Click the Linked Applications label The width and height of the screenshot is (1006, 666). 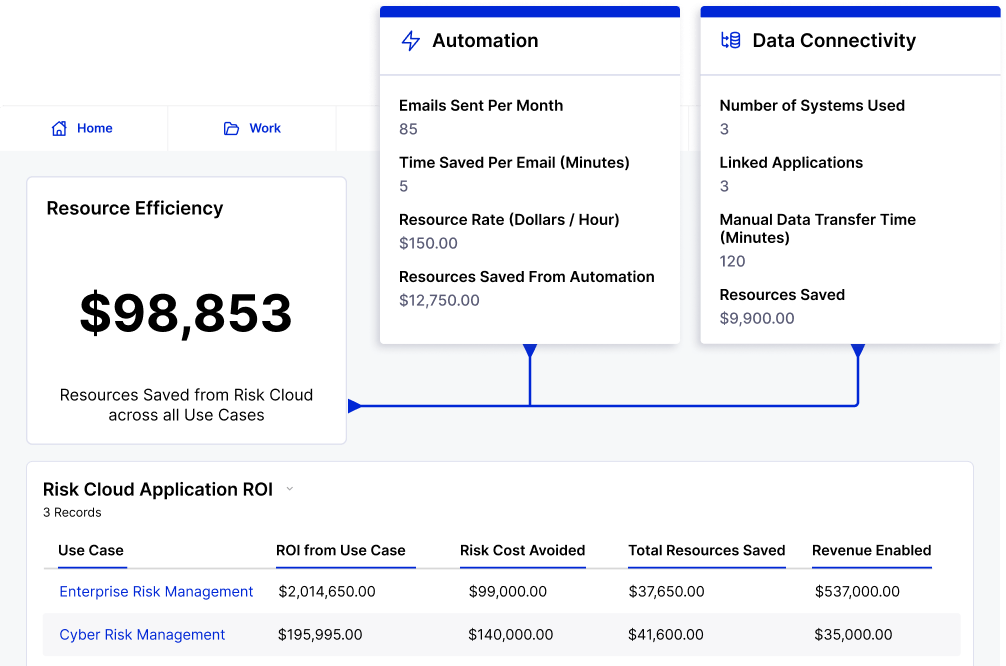790,162
